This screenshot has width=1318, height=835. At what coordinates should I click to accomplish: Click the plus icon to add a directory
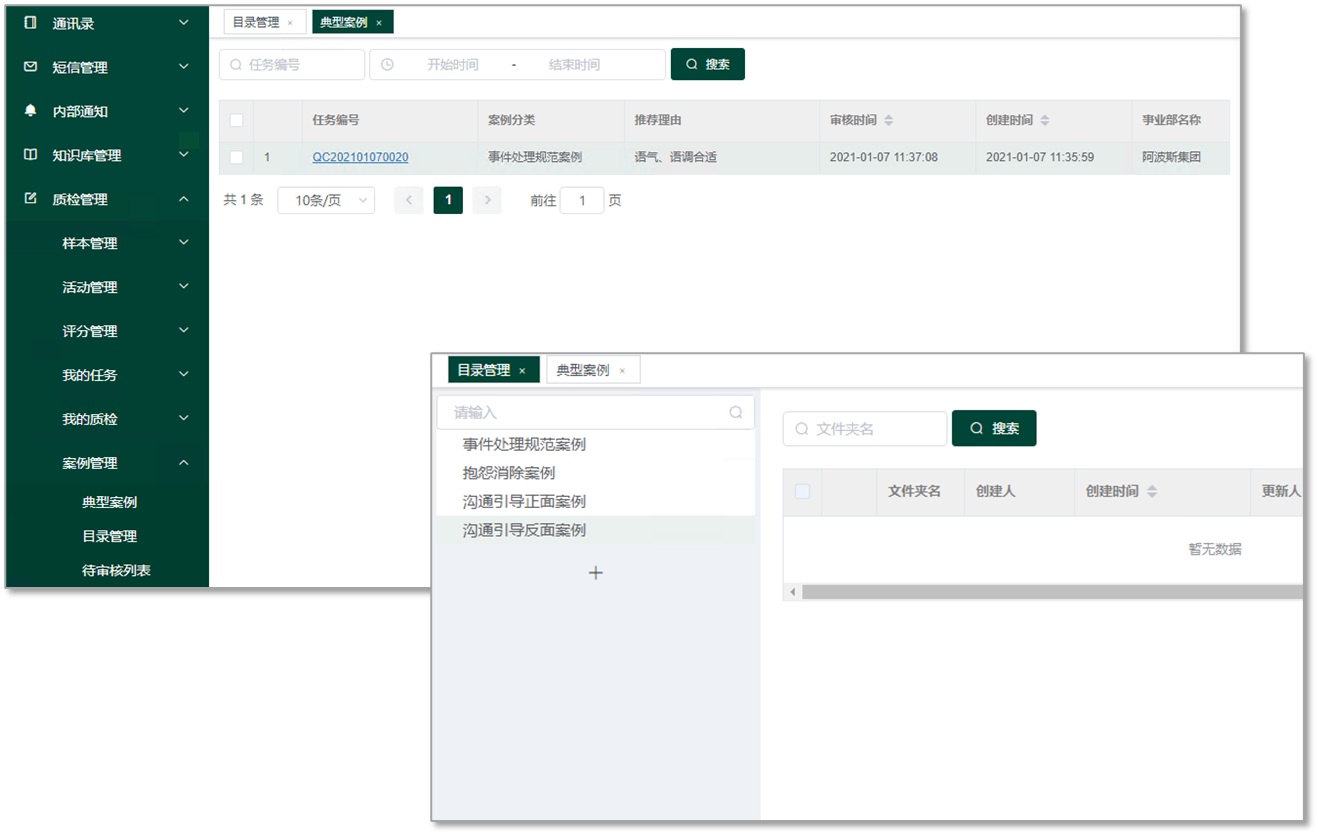[x=596, y=573]
